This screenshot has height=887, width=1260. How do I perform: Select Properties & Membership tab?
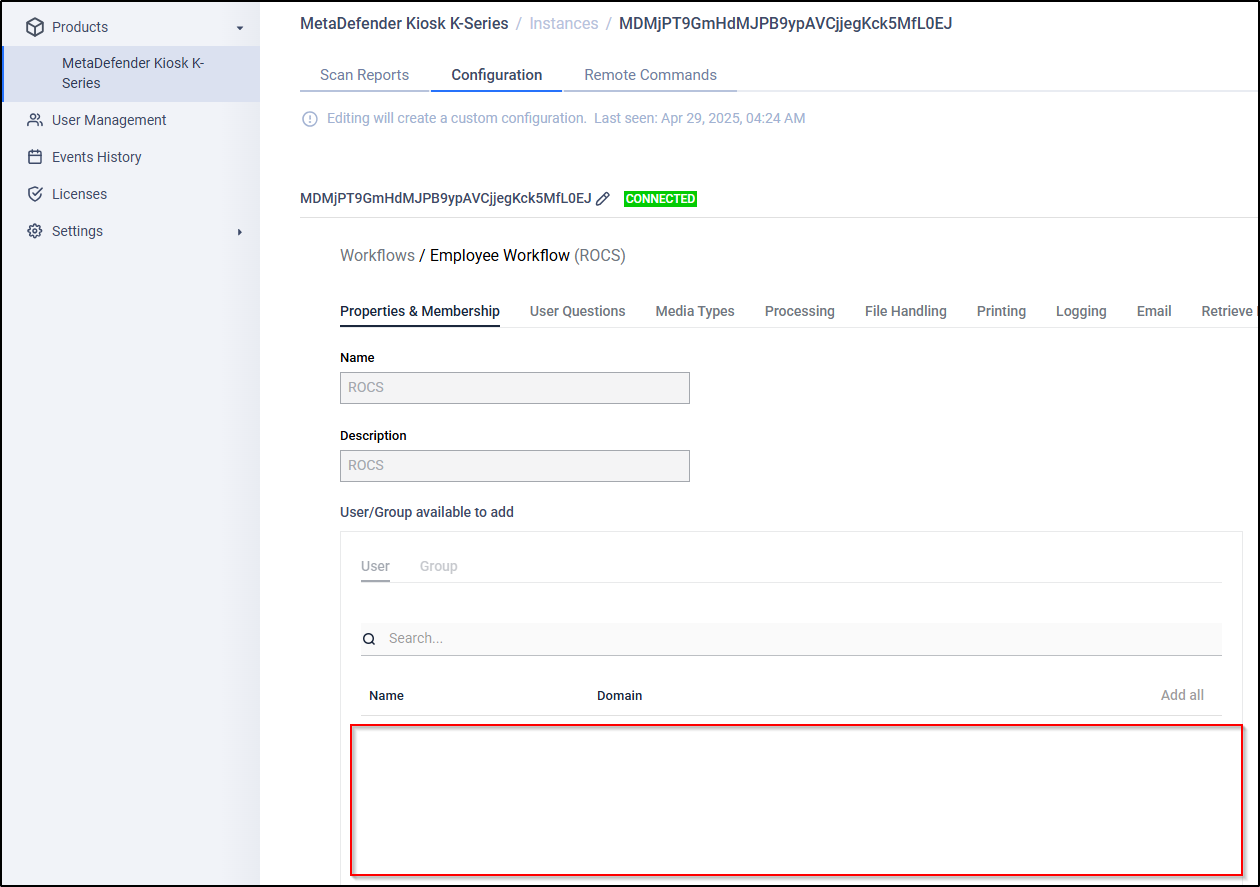(420, 311)
